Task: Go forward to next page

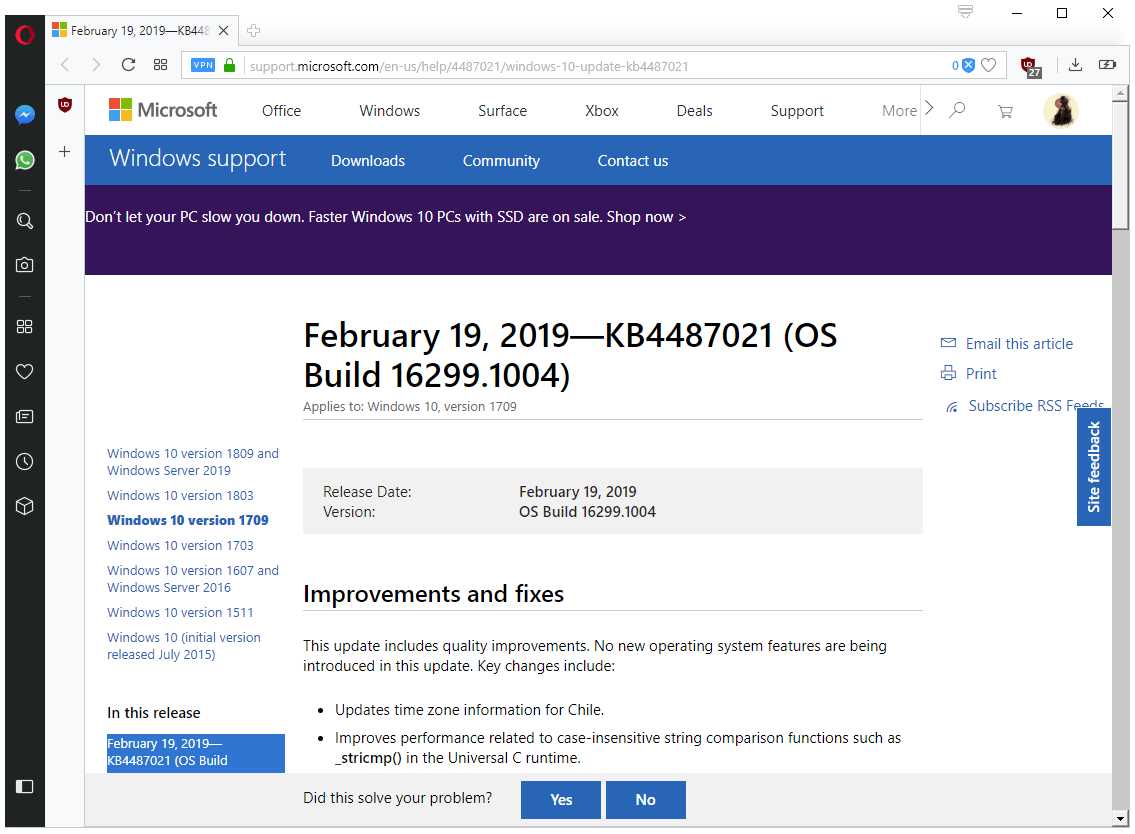Action: [96, 64]
